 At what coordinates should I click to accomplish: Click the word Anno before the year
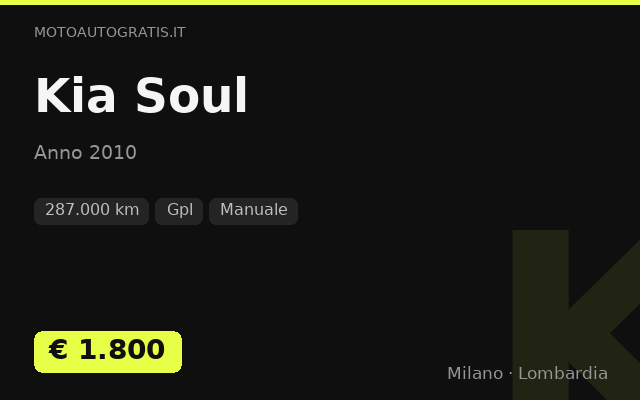click(58, 153)
